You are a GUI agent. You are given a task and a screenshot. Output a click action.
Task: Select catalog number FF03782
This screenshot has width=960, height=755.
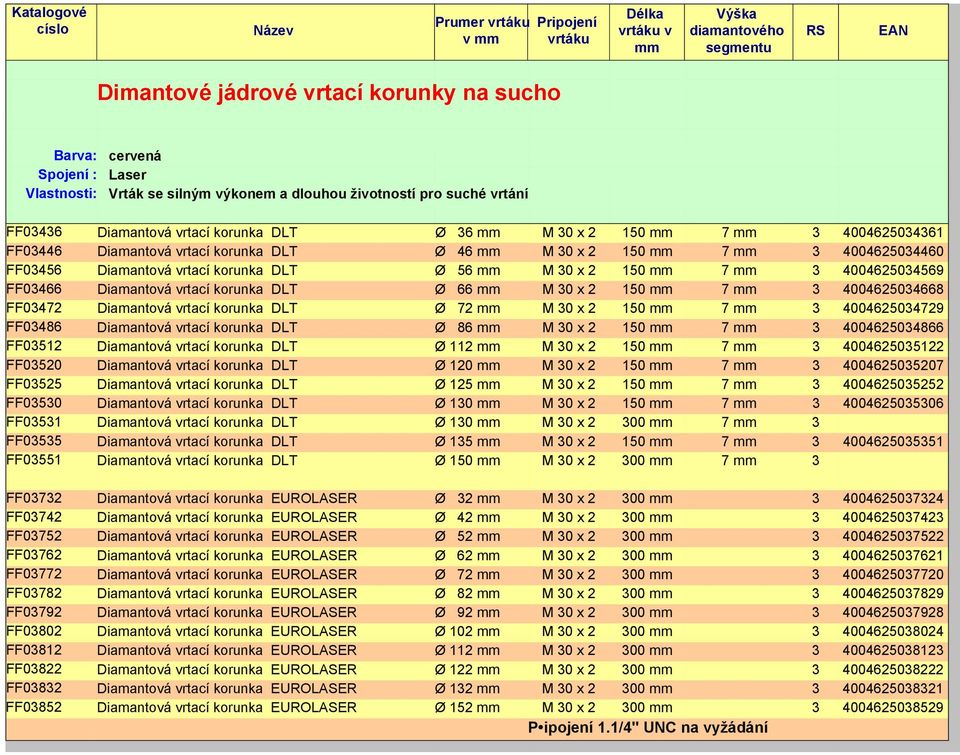click(x=34, y=593)
